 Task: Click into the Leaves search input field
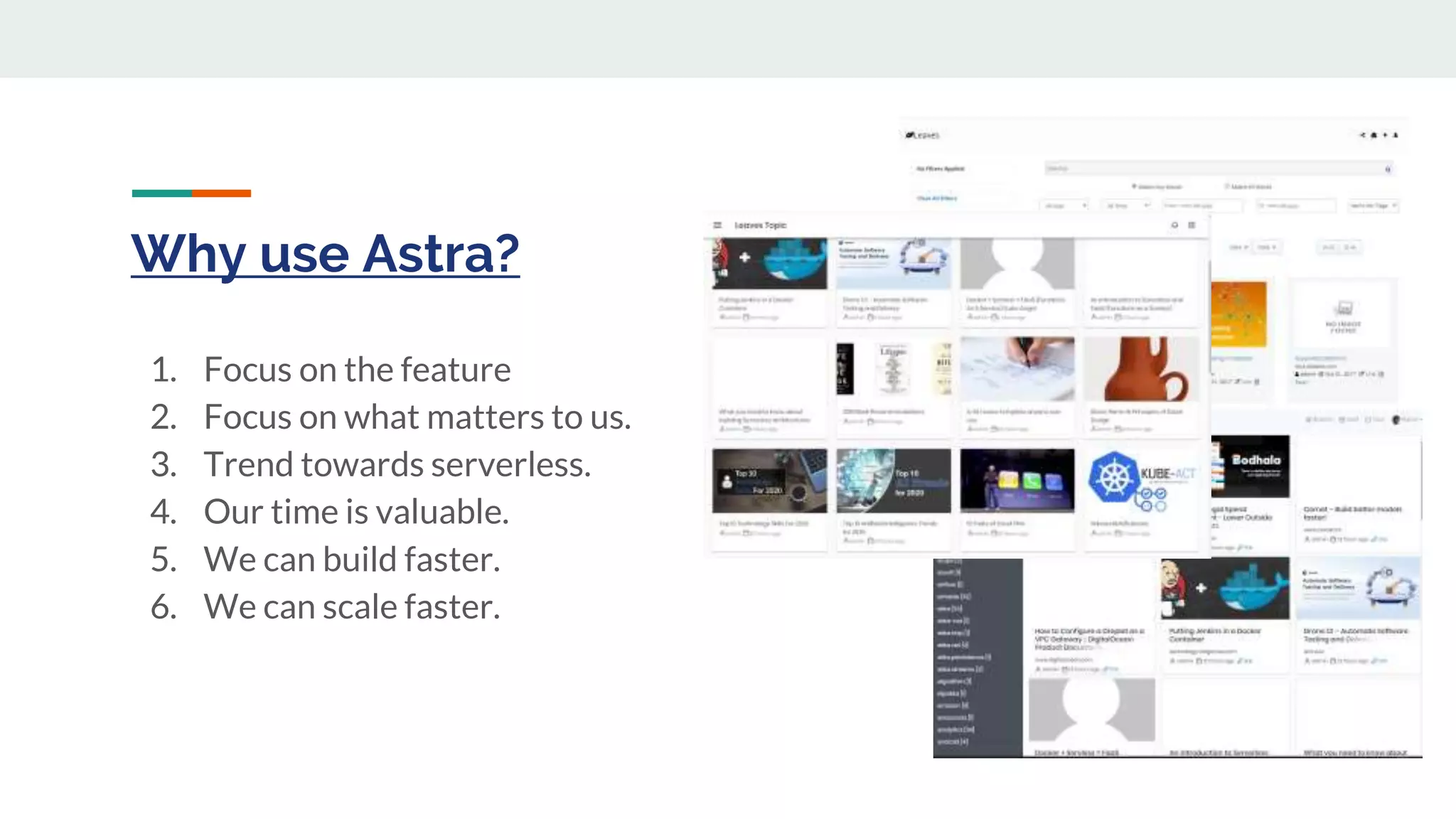point(1209,169)
